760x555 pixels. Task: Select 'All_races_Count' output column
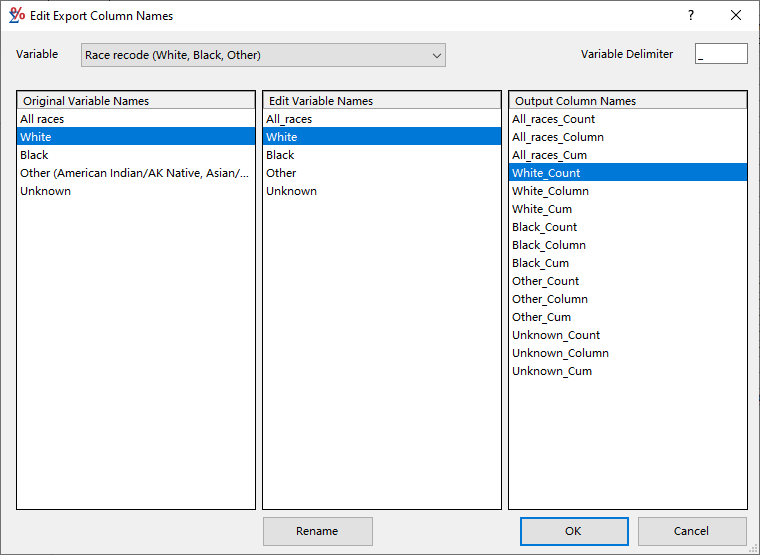(x=553, y=119)
